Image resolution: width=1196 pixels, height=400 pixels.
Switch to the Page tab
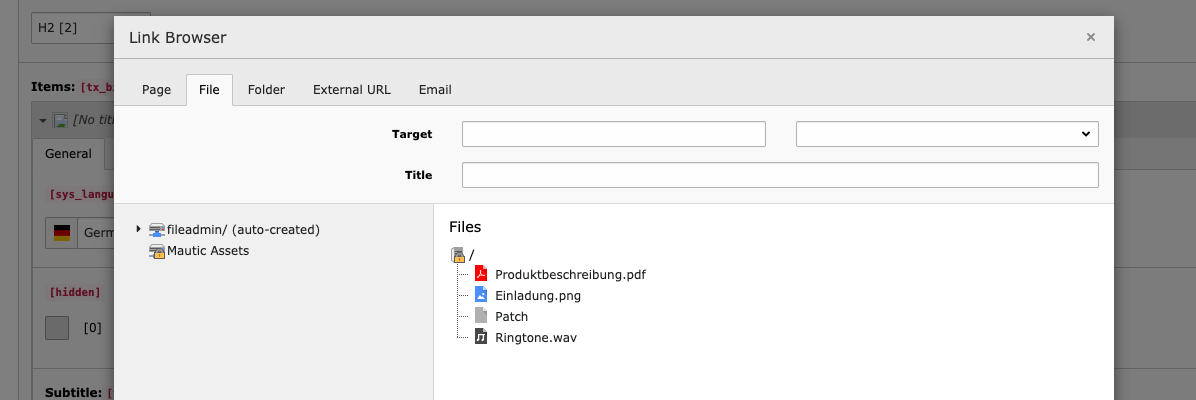coord(156,90)
